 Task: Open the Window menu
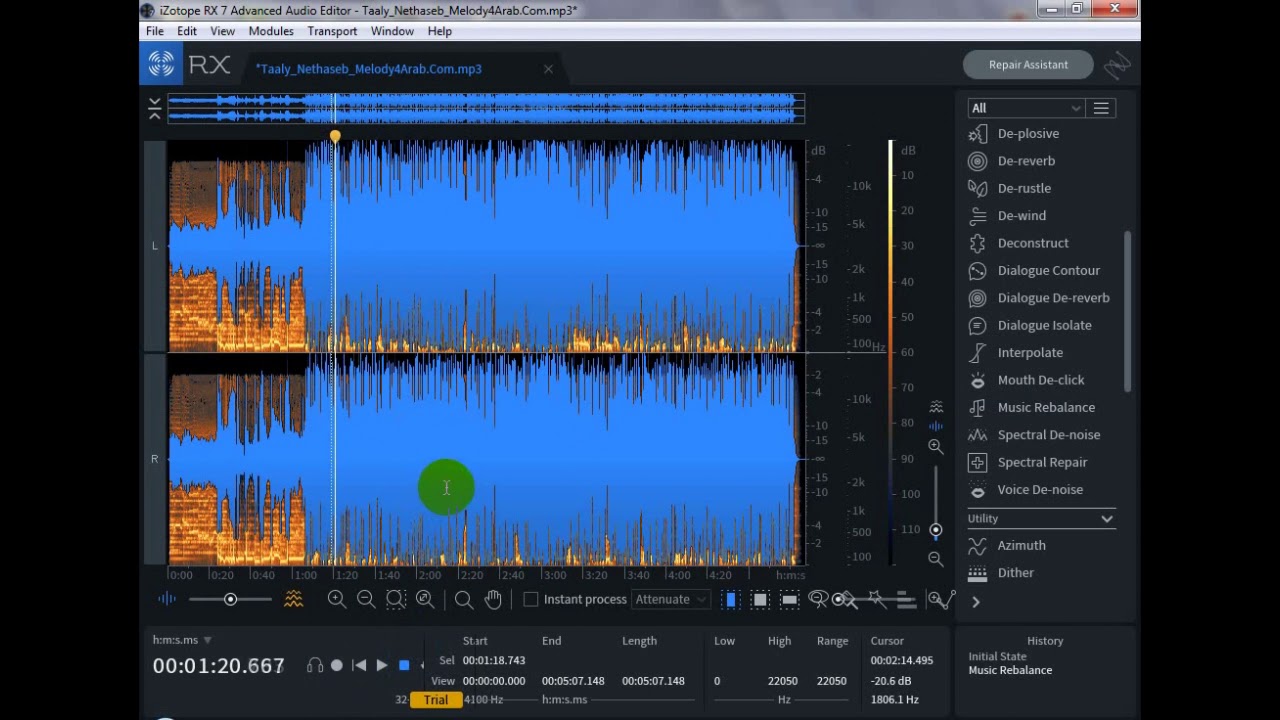[392, 31]
